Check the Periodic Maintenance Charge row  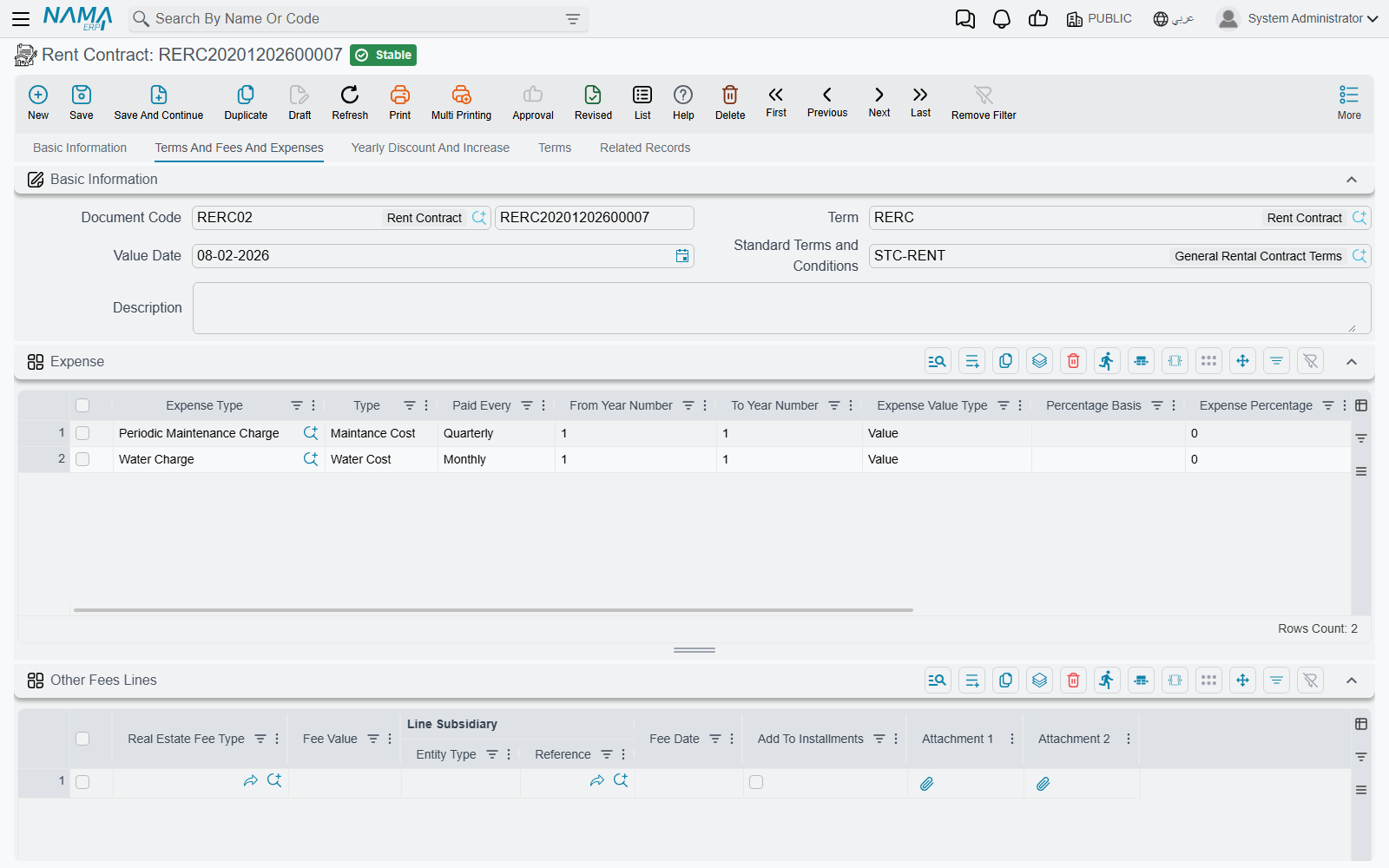(x=82, y=433)
